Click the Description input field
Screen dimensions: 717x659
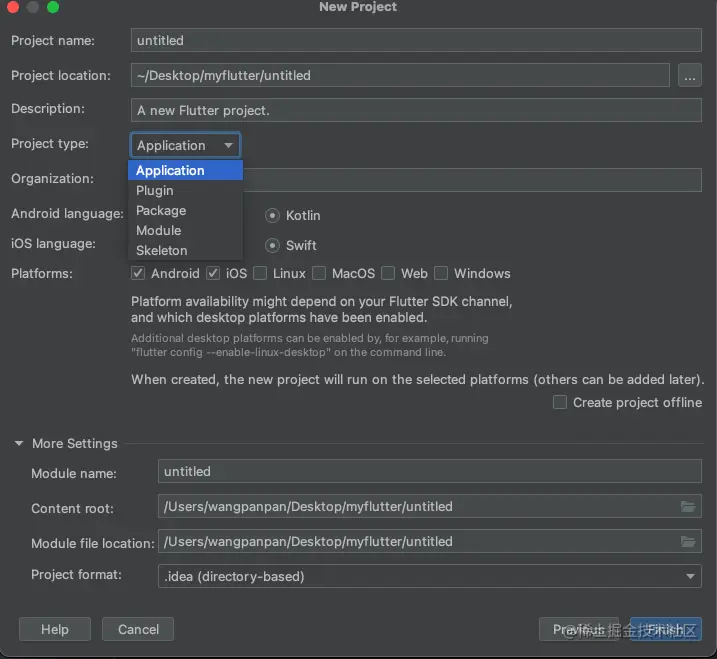[416, 110]
